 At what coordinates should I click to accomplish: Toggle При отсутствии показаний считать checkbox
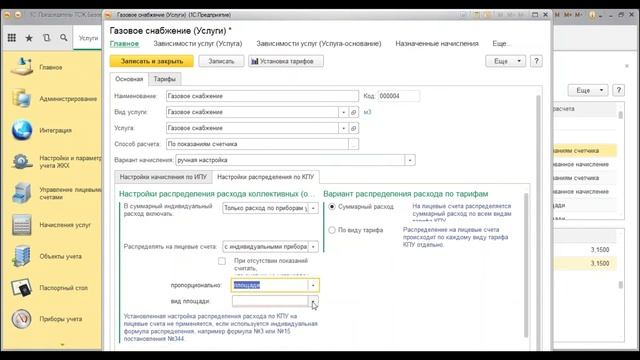(222, 261)
